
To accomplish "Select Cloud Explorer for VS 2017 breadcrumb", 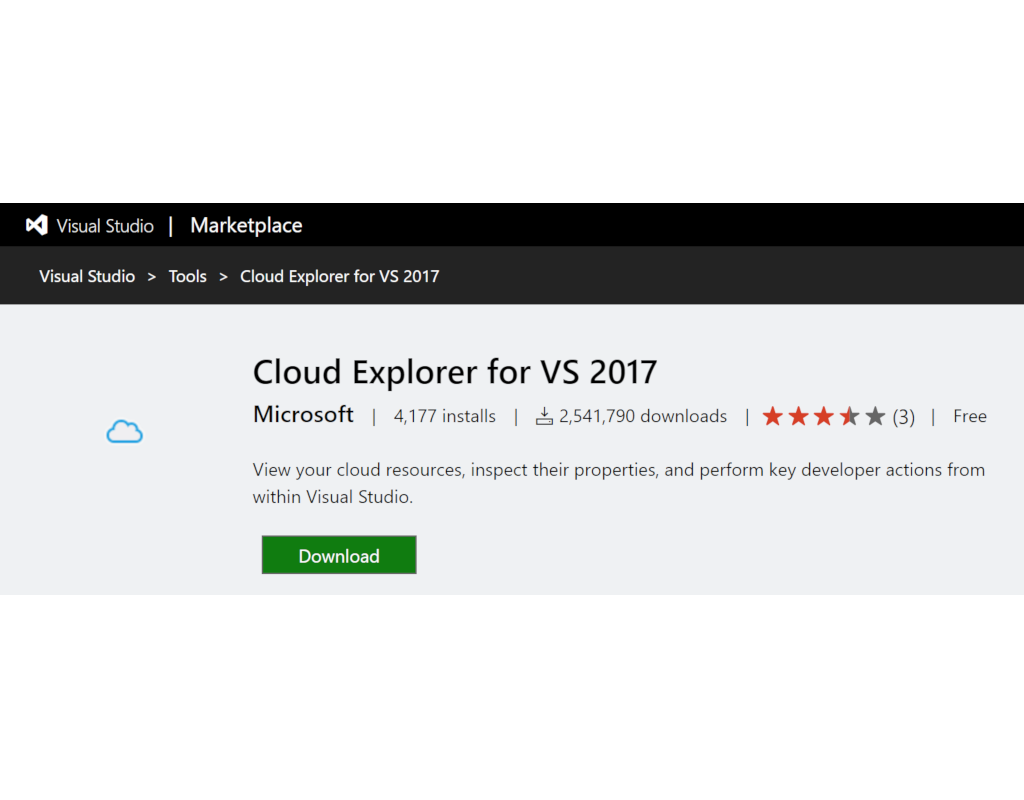I will tap(340, 276).
